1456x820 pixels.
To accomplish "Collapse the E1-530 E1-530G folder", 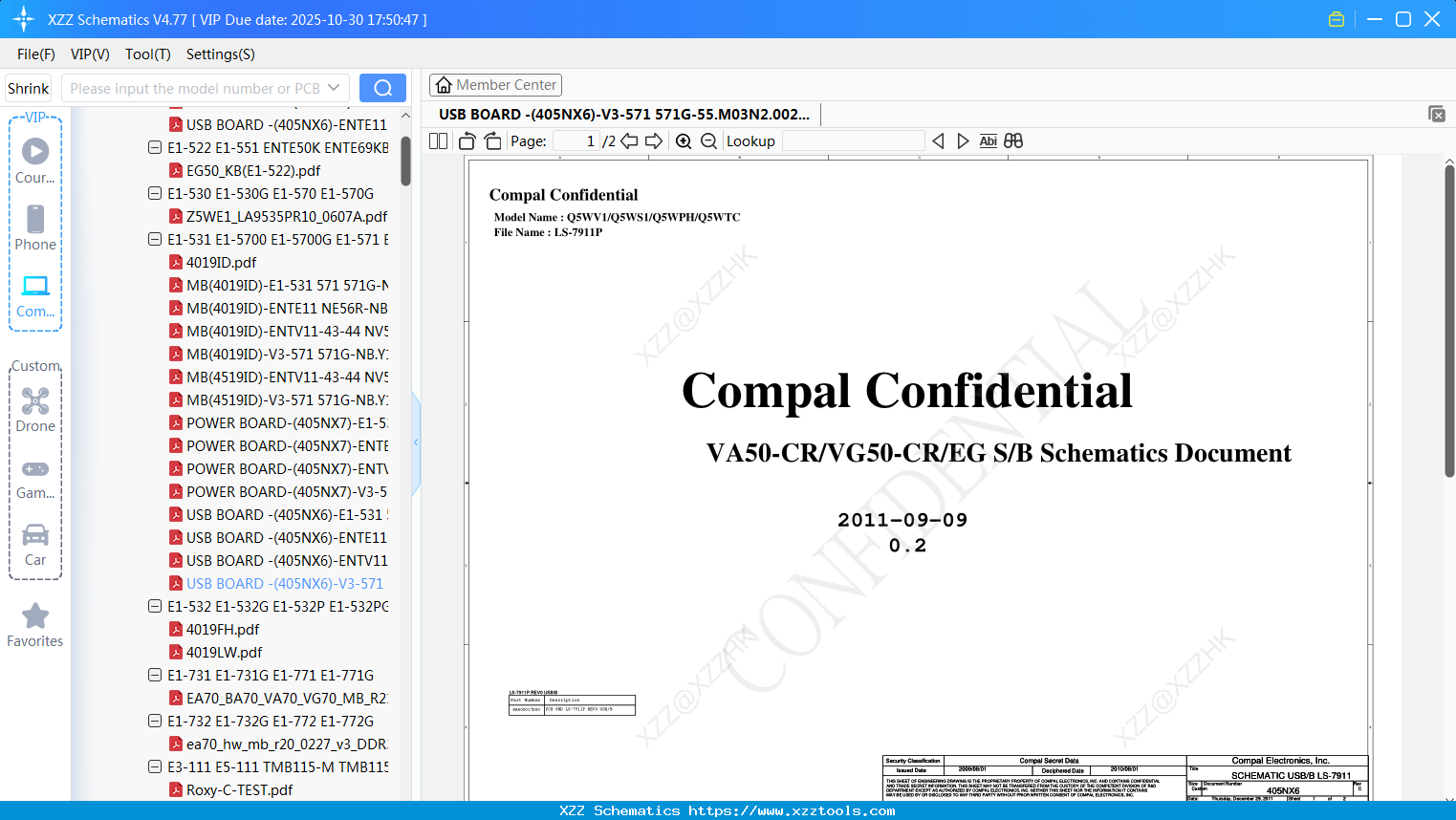I will pos(155,193).
